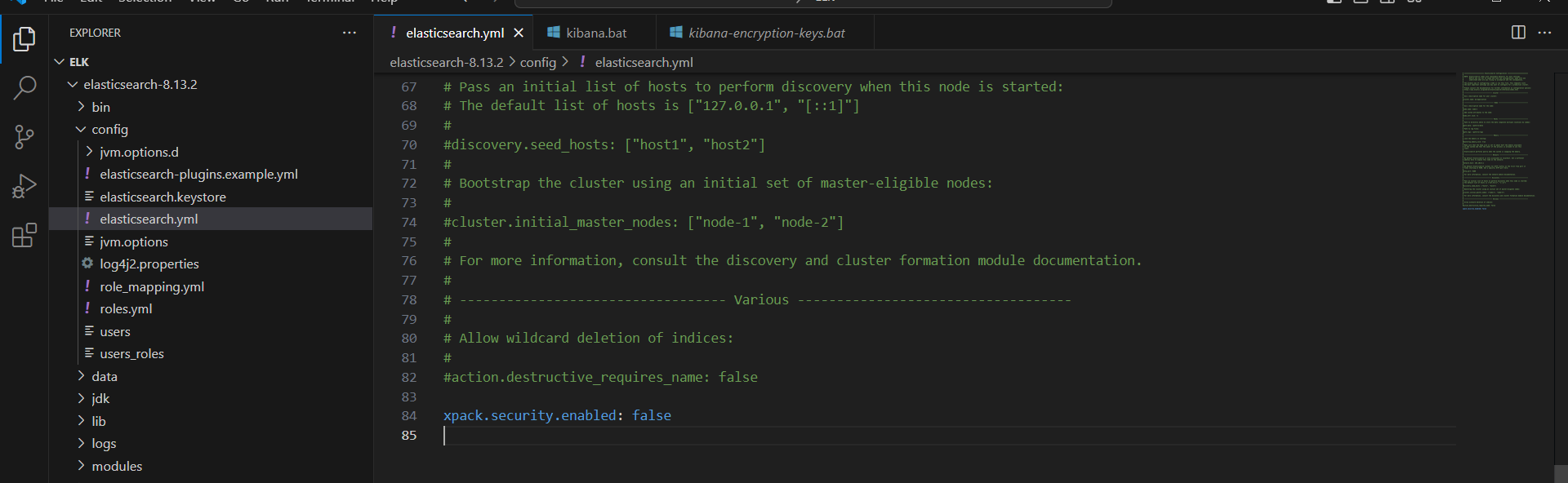The image size is (1568, 483).
Task: Click the #discovery.seed_hosts line
Action: tap(604, 144)
